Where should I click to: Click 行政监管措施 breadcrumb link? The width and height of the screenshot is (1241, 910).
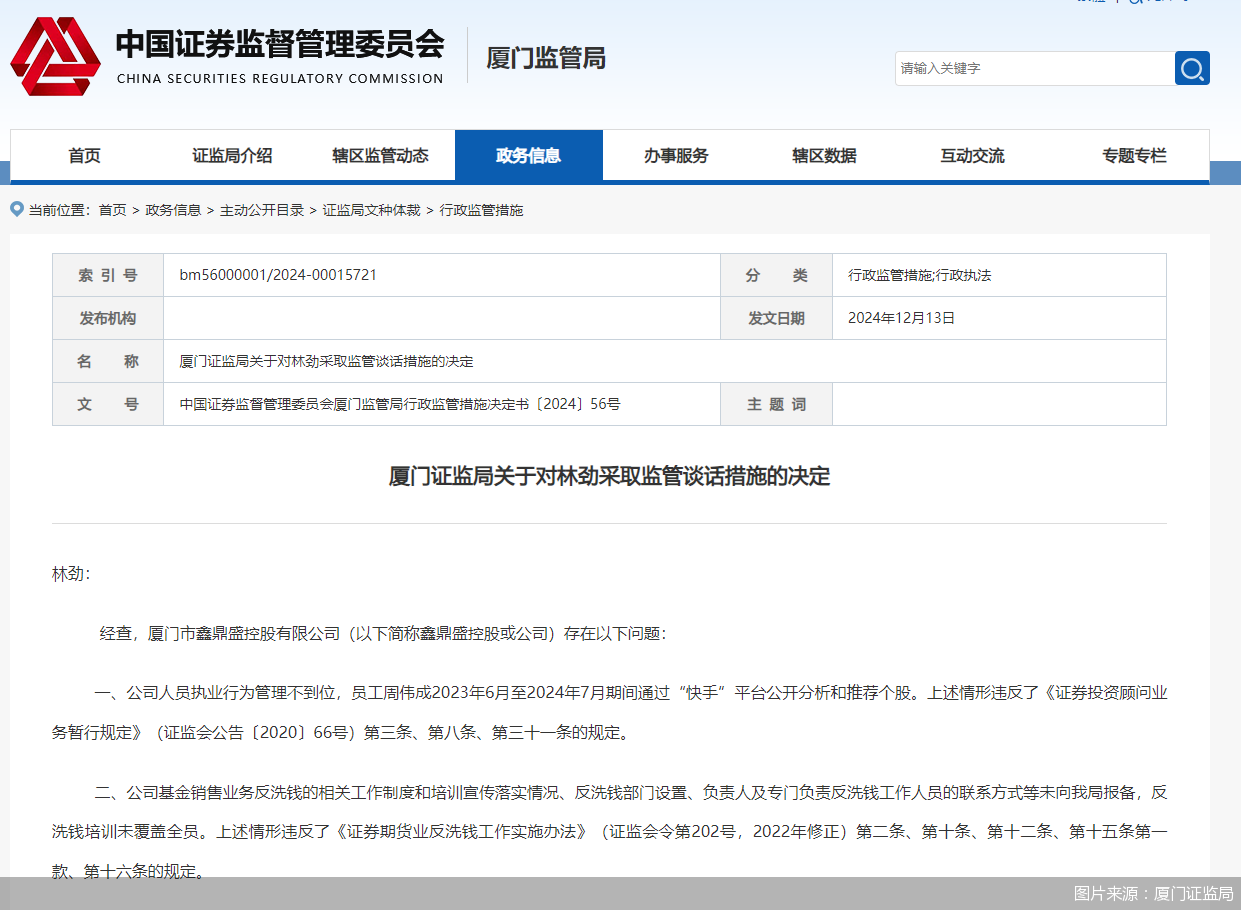pyautogui.click(x=481, y=210)
